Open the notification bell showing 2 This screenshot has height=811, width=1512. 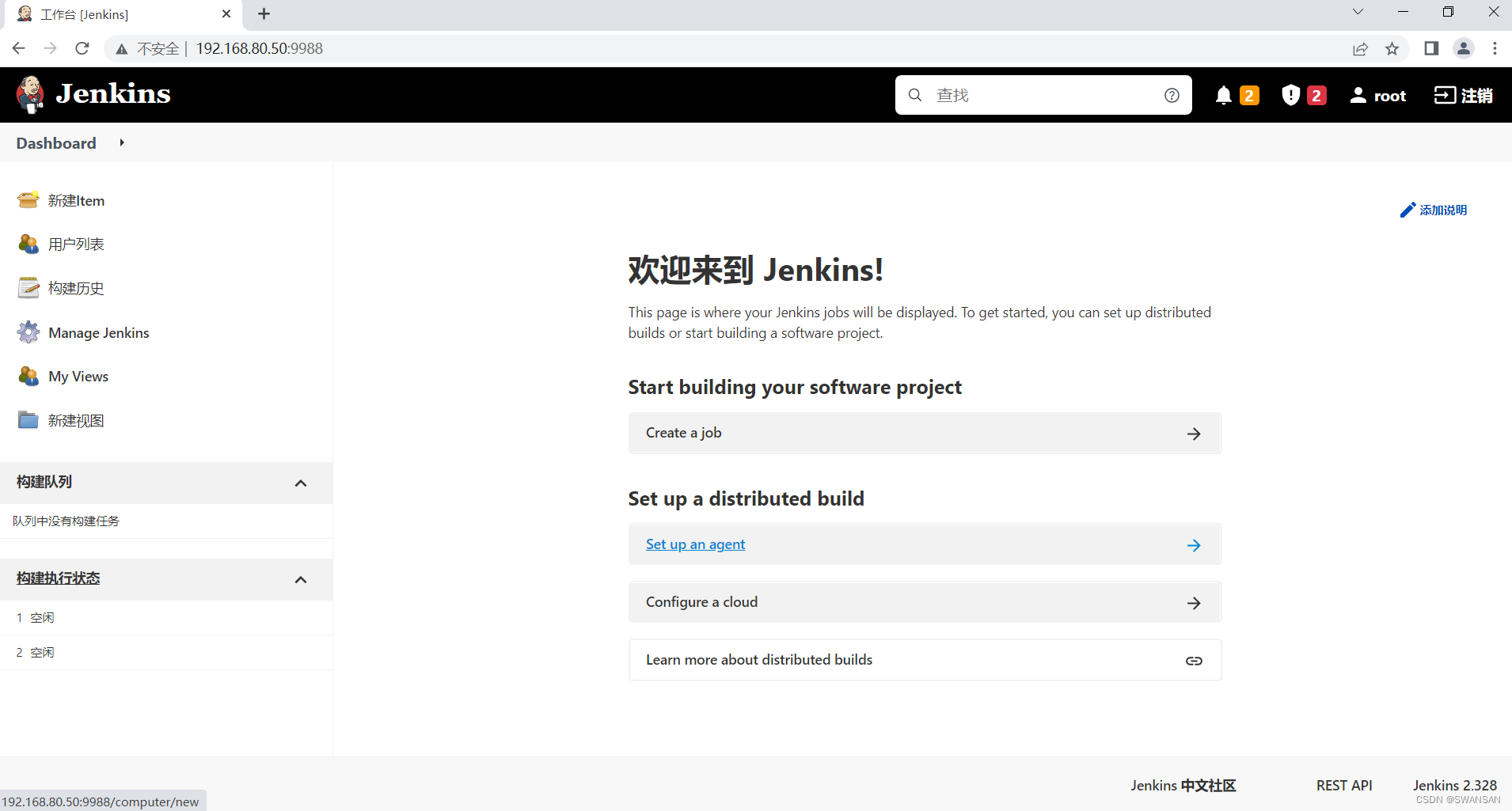(1223, 95)
